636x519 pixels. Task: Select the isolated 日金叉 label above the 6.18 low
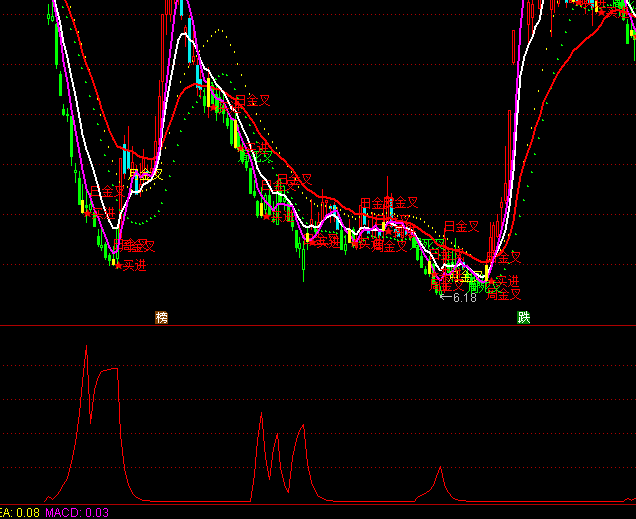461,227
